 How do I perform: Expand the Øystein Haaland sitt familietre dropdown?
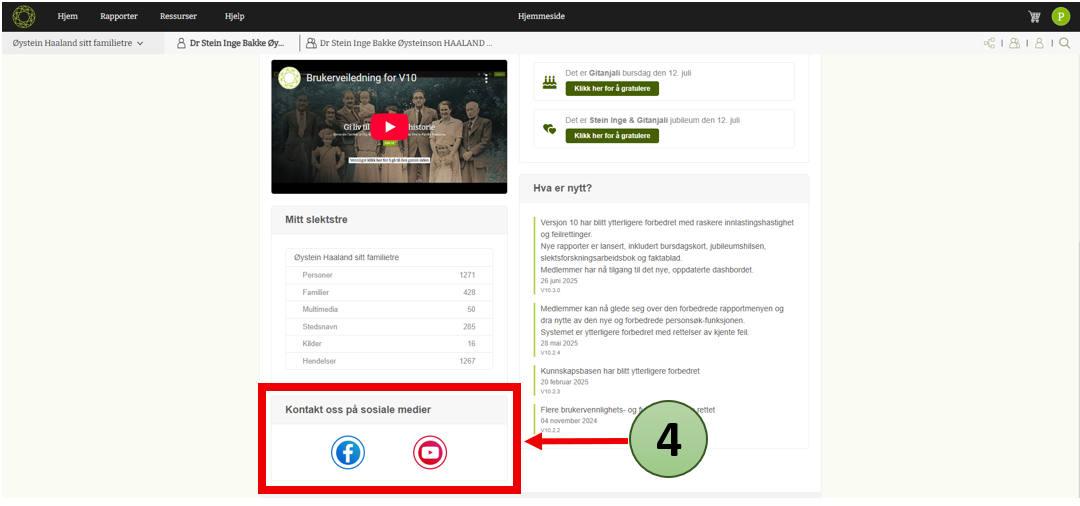pyautogui.click(x=78, y=43)
